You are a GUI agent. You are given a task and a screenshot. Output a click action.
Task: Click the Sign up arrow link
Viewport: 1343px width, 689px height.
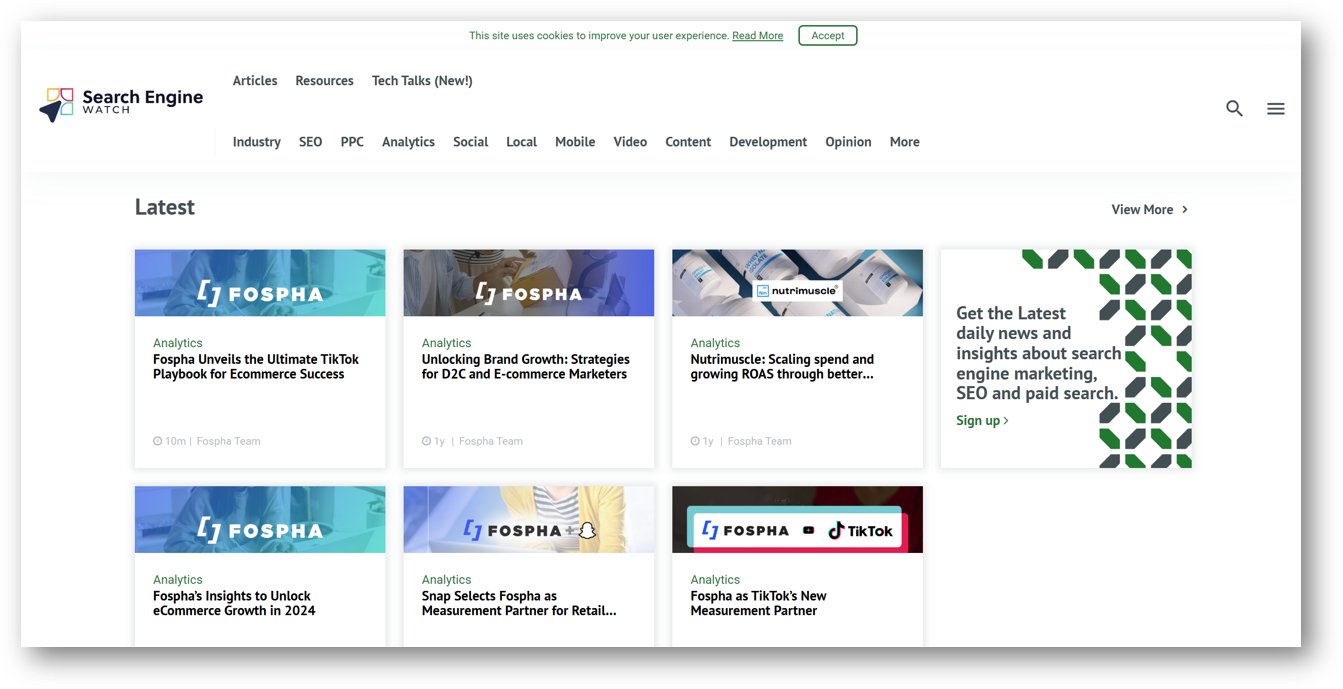point(1005,421)
